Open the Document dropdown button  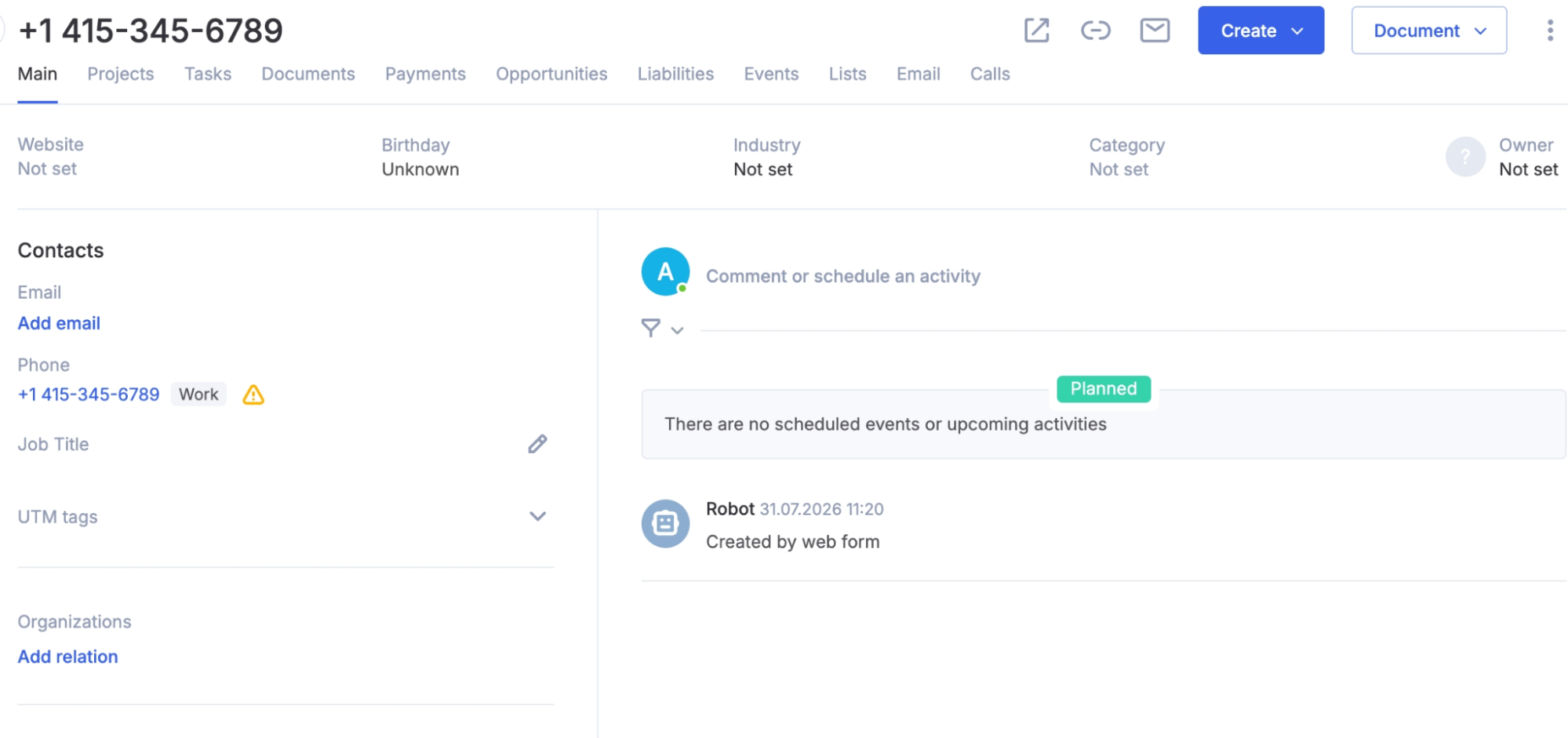pos(1428,31)
